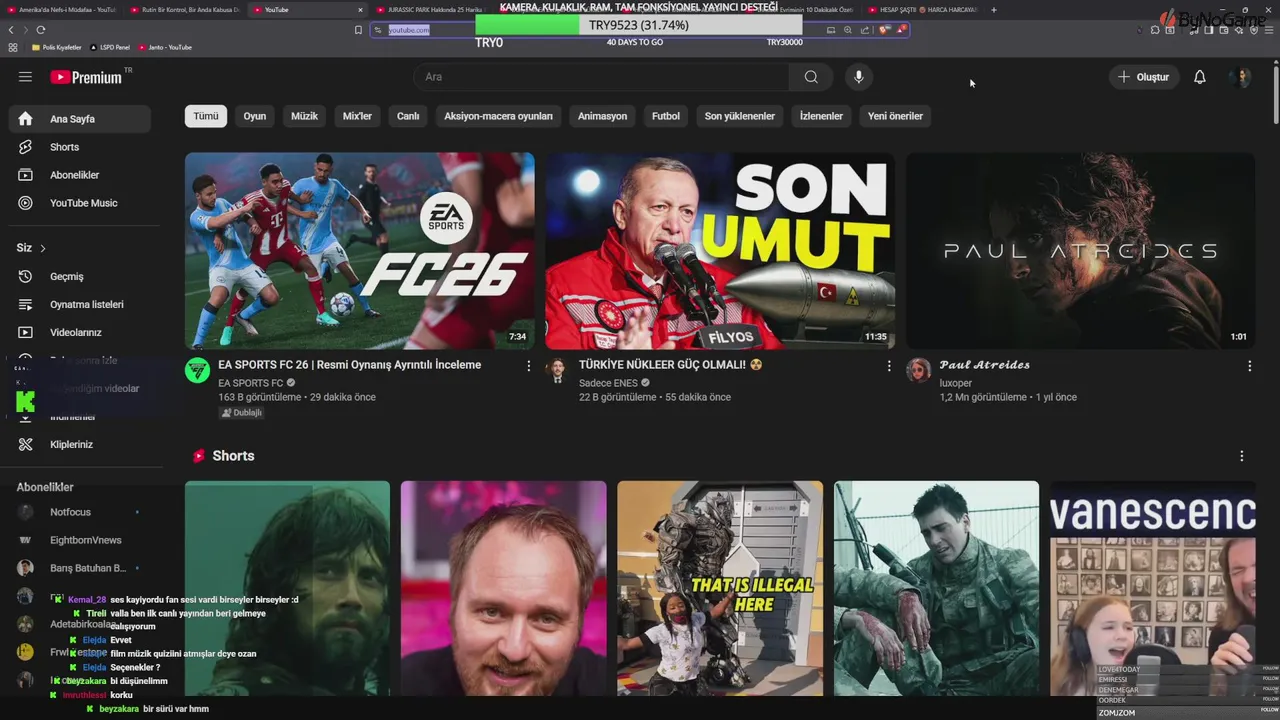Select the Animasyon filter chip
This screenshot has height=720, width=1280.
[602, 116]
